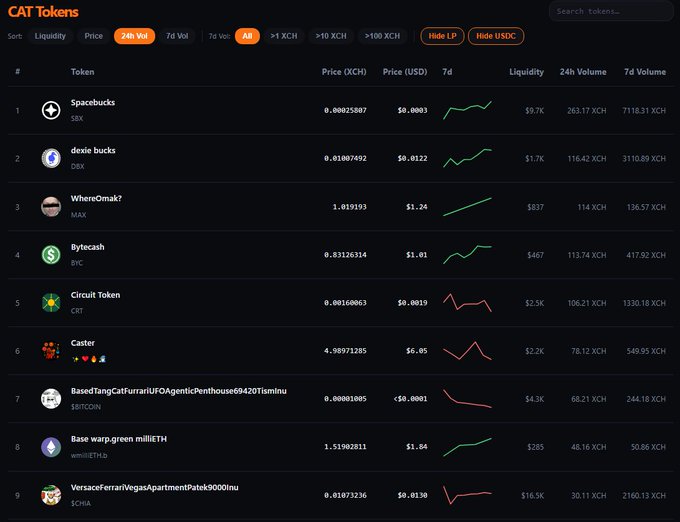Click the Price (USD) column header

coord(405,72)
